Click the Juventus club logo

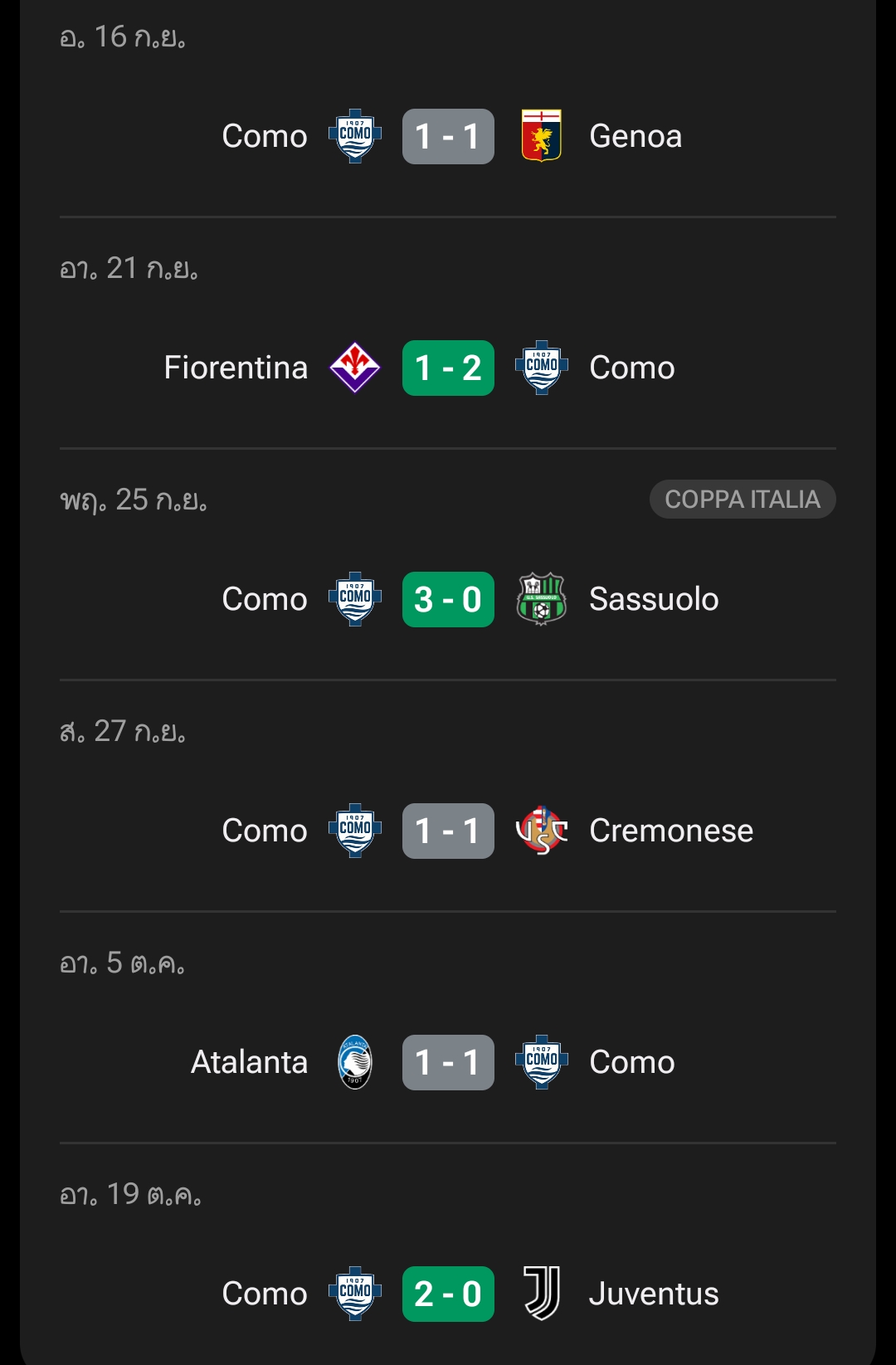pyautogui.click(x=542, y=1294)
